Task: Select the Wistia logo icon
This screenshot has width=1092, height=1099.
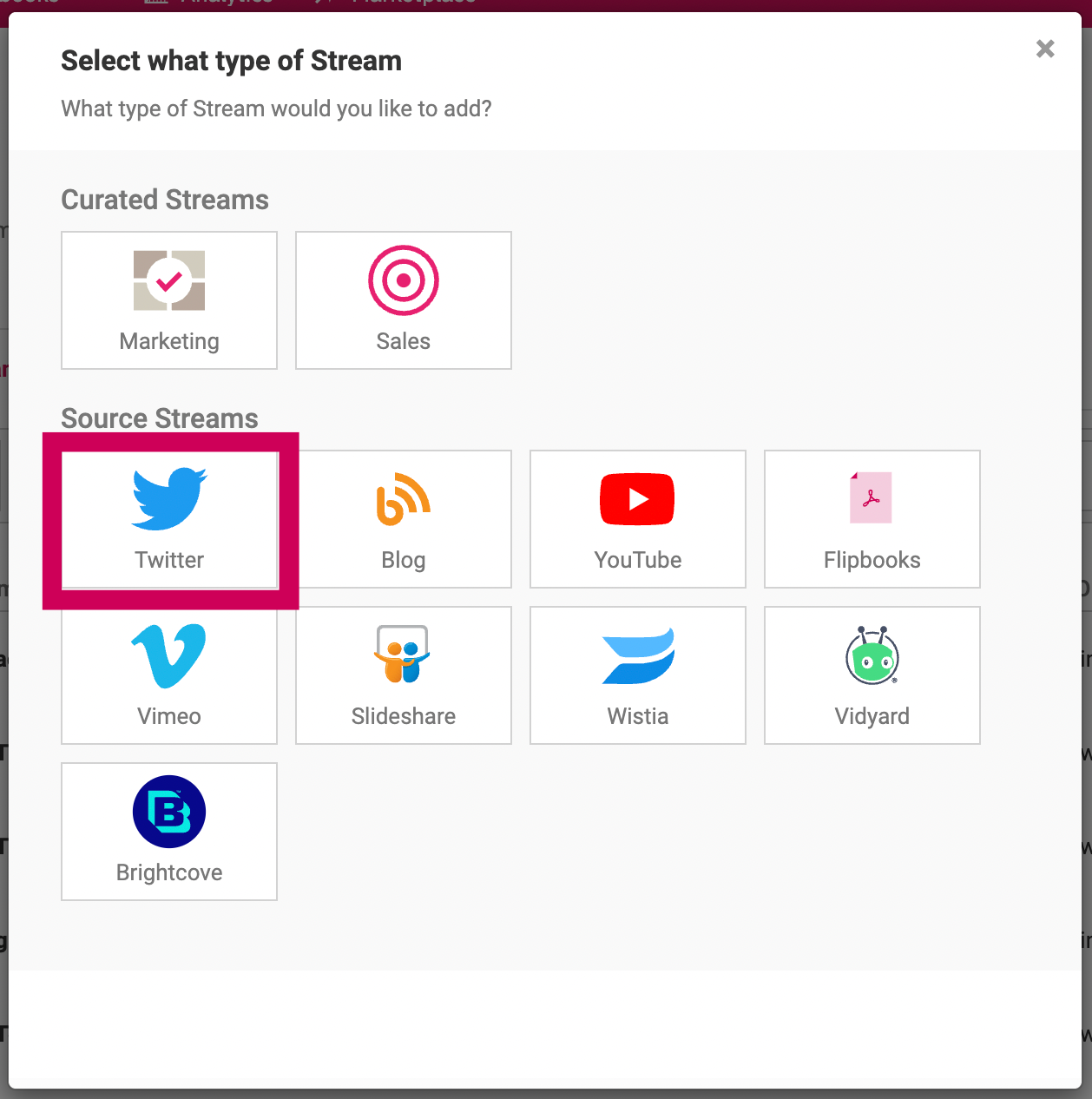Action: pos(638,656)
